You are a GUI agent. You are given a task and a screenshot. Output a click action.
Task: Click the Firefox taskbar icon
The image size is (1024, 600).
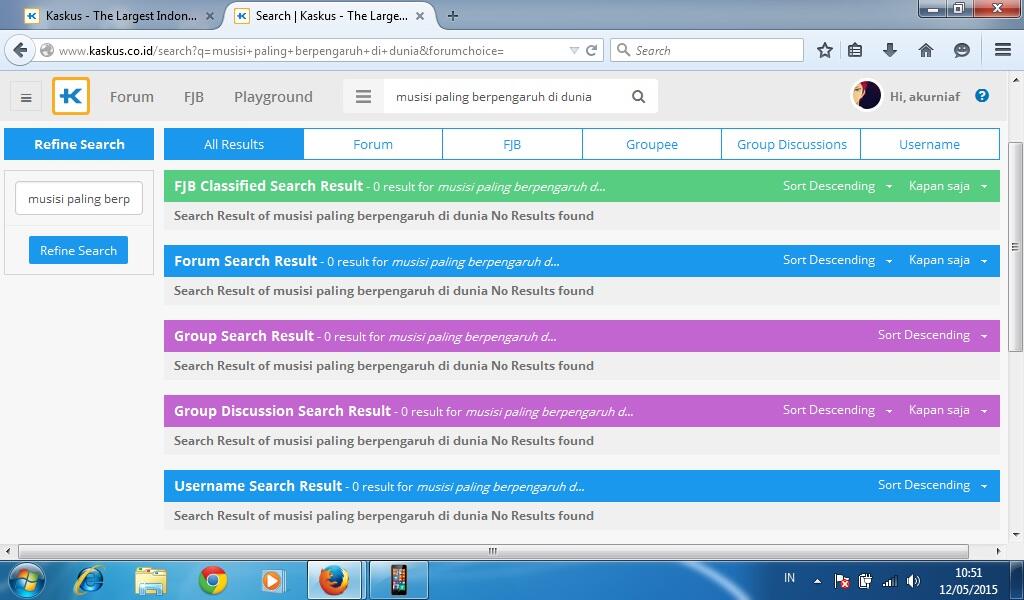tap(334, 580)
